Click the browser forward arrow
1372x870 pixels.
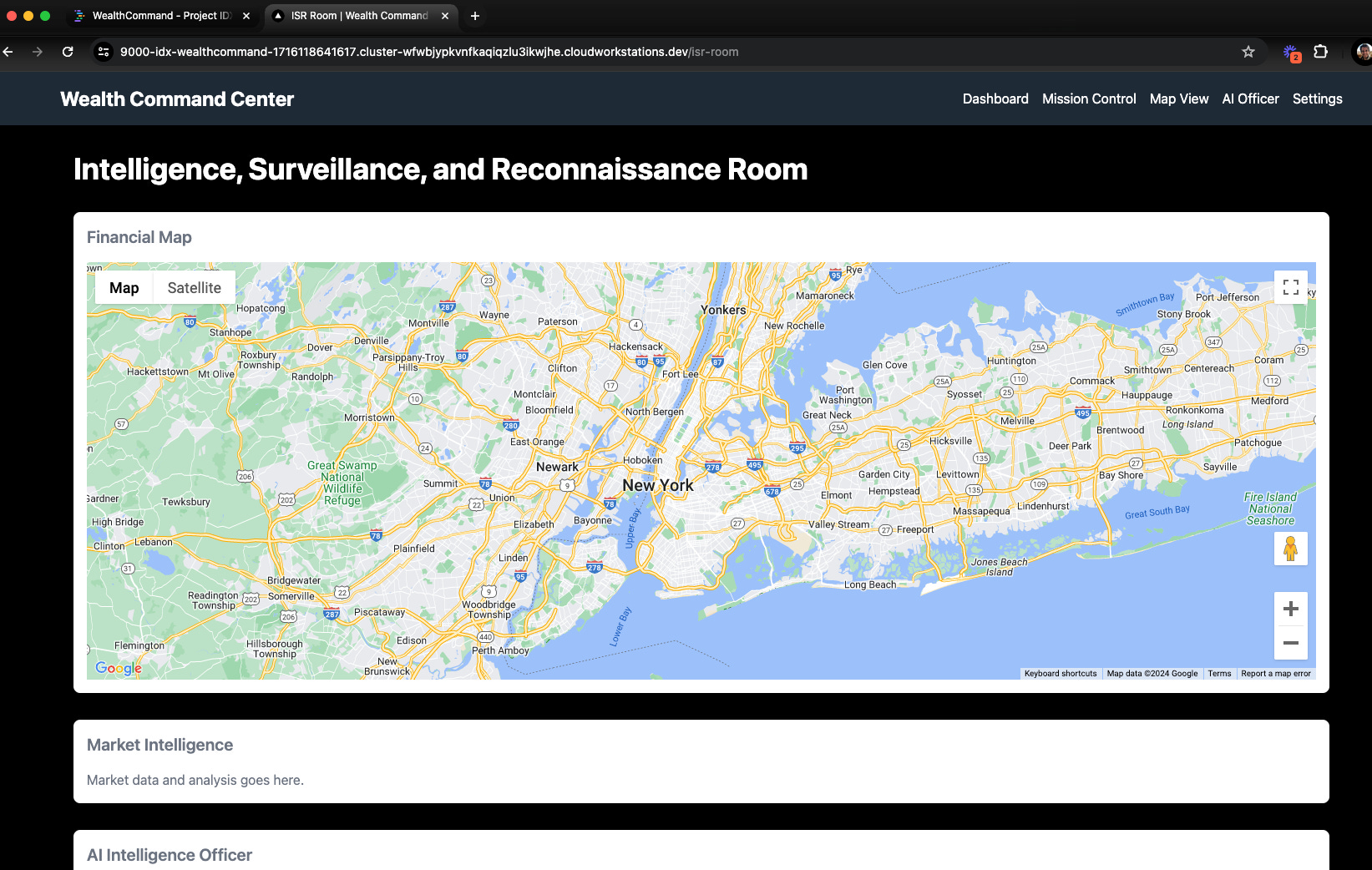[38, 52]
